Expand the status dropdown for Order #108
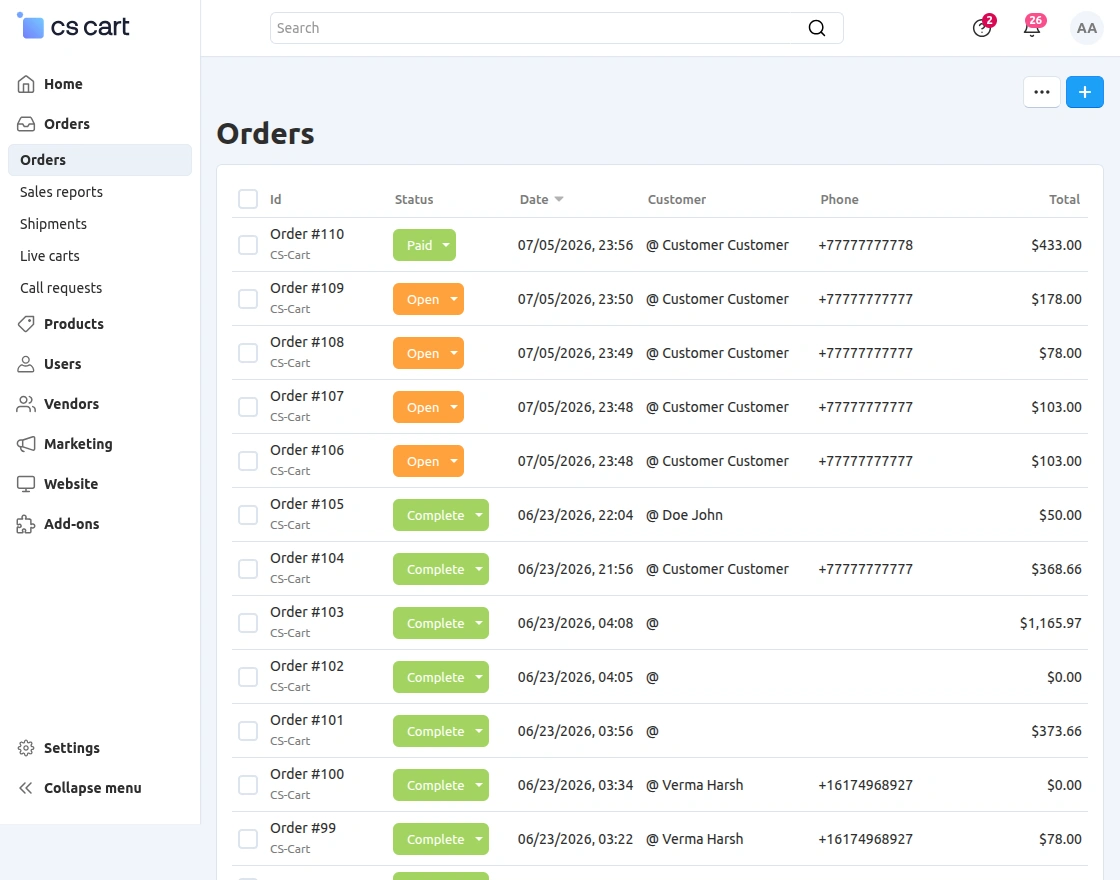1120x880 pixels. [x=428, y=353]
